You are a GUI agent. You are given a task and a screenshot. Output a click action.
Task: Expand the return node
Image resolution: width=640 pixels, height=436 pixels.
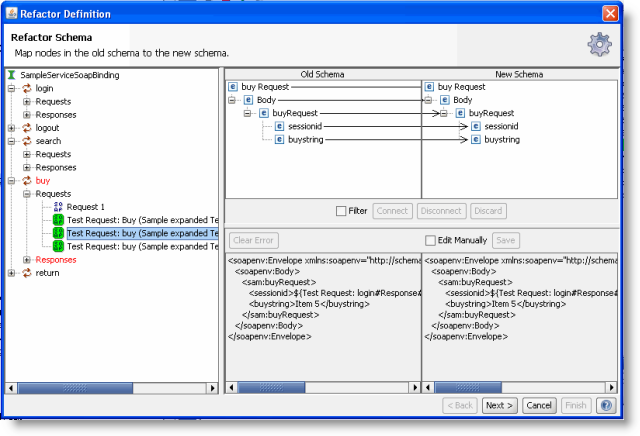pos(11,273)
